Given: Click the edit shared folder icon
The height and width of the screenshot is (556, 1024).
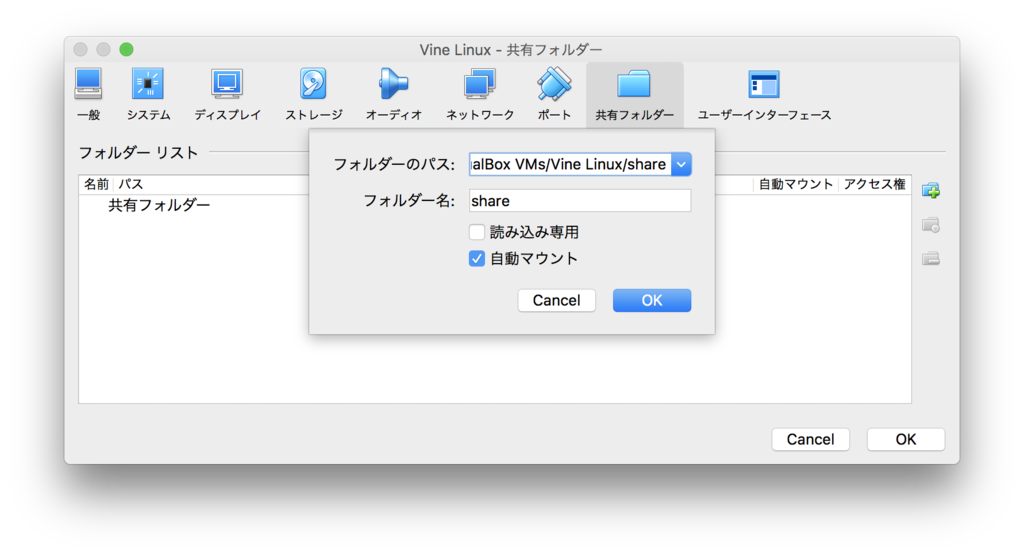Looking at the screenshot, I should click(931, 225).
